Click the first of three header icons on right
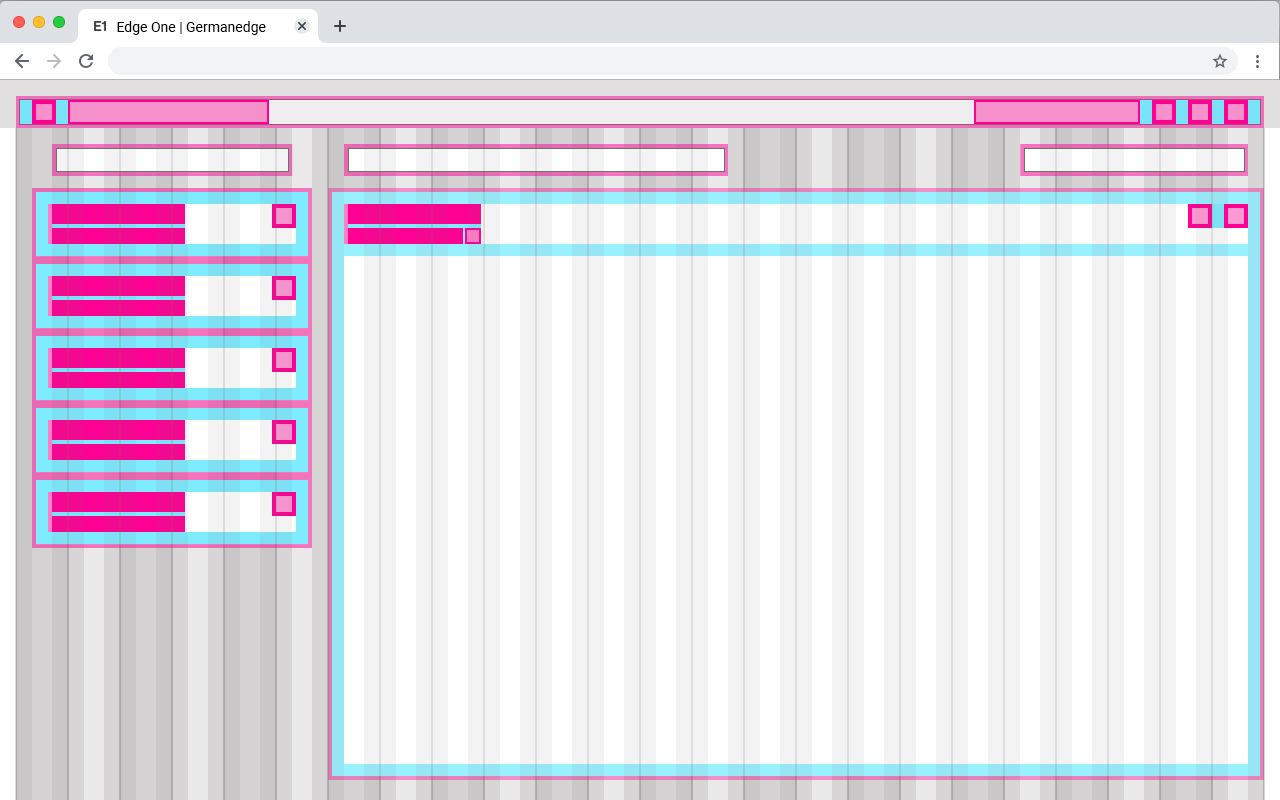The height and width of the screenshot is (800, 1280). point(1164,112)
